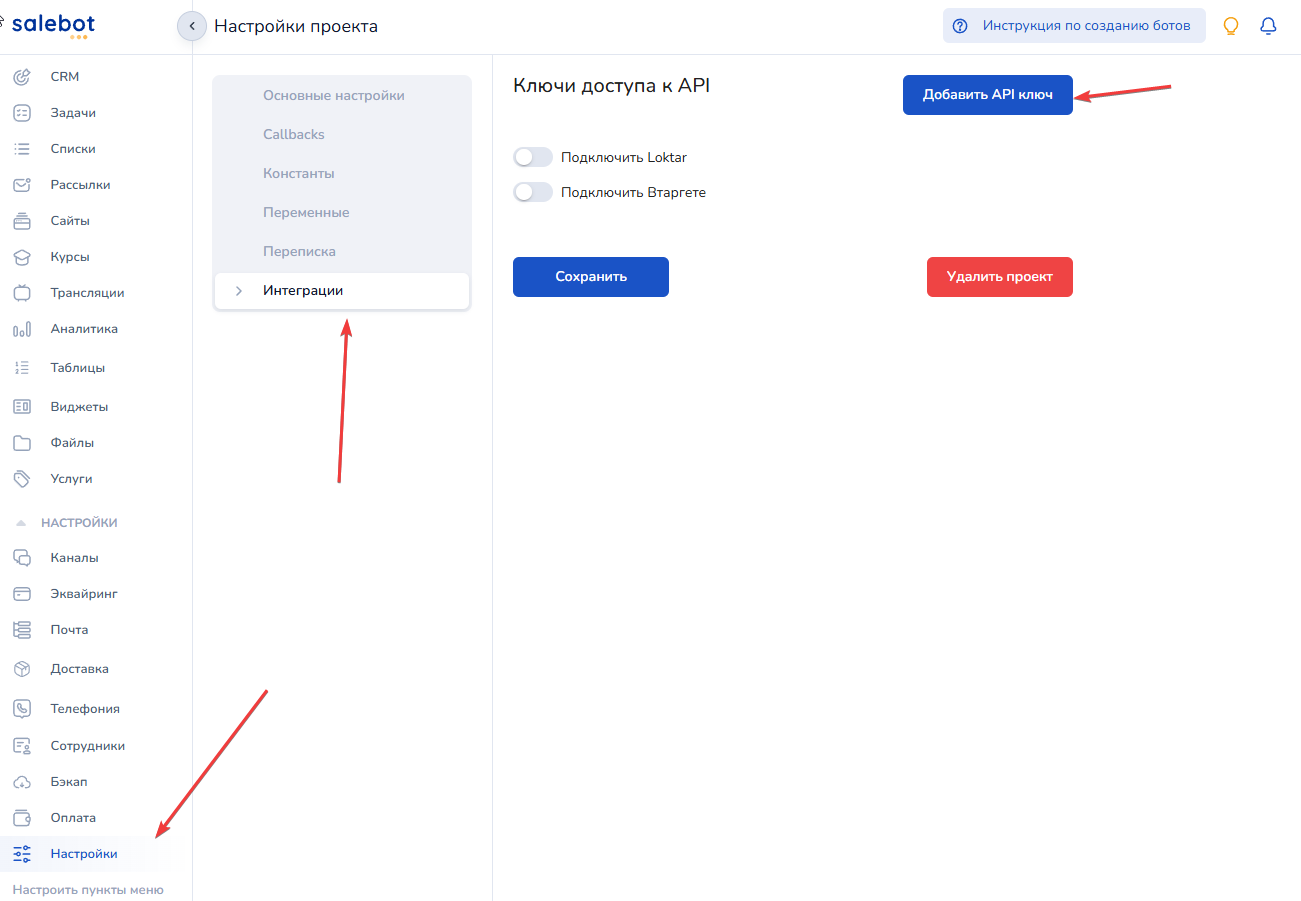Toggle the Подключить Втаргете switch
Screen dimensions: 1301x901
click(532, 192)
